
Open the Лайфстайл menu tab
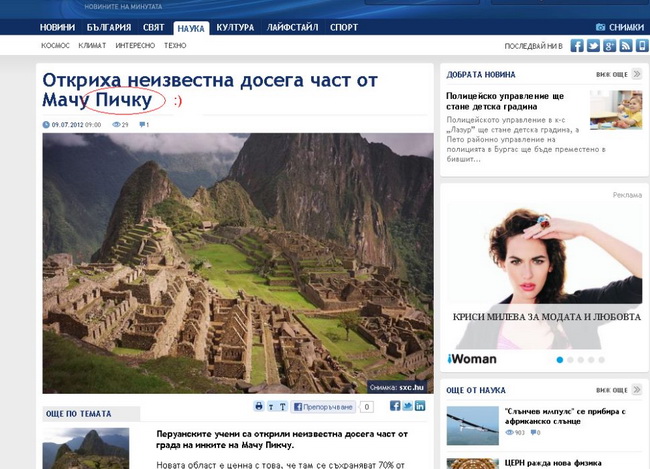(x=292, y=27)
